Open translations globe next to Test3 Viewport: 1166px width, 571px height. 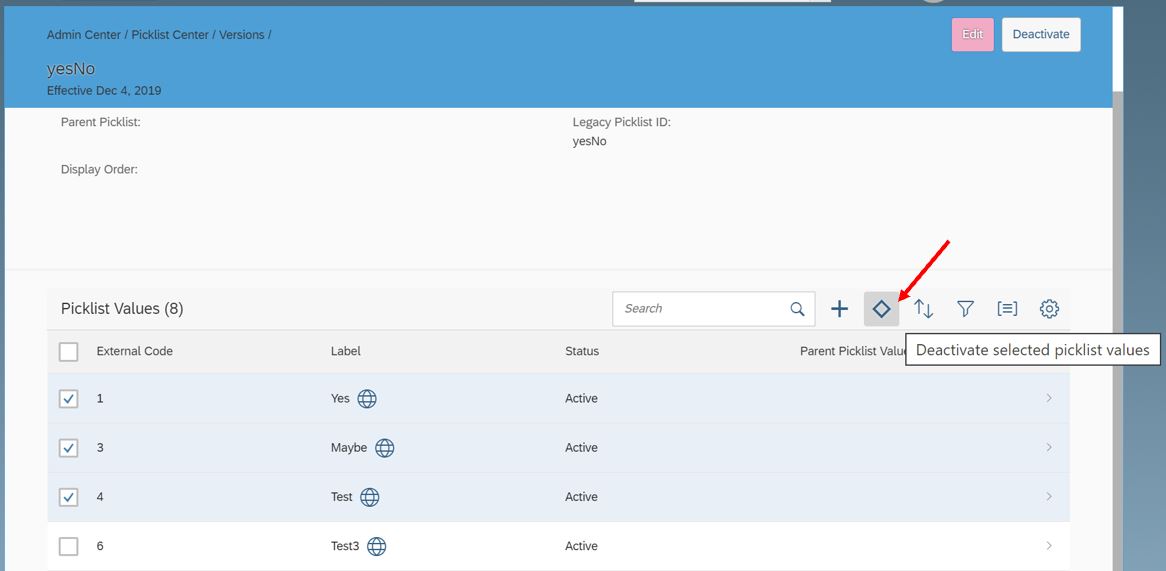(377, 546)
